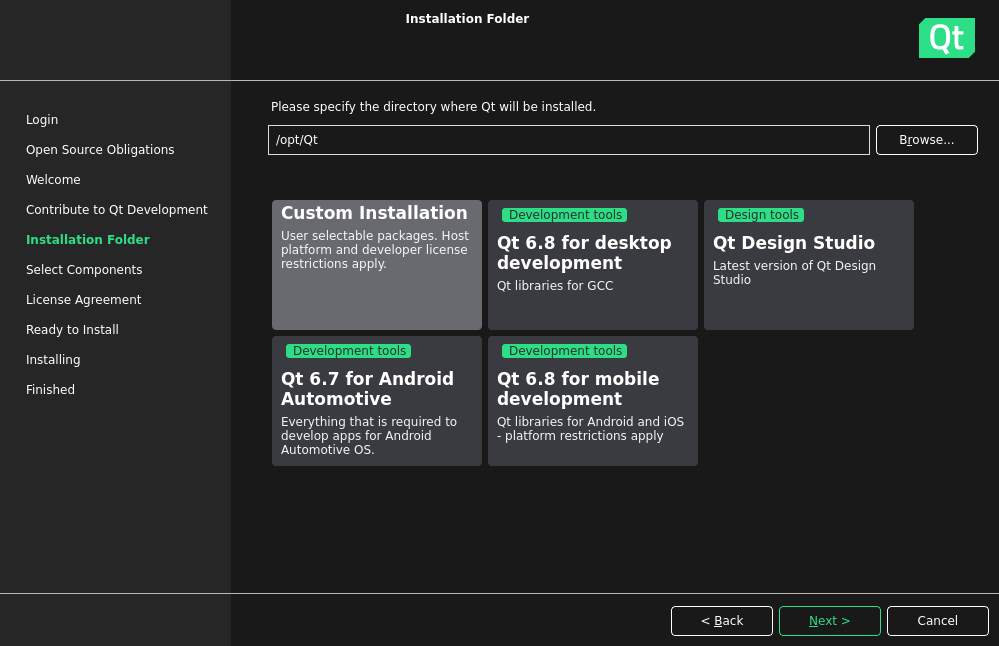Image resolution: width=999 pixels, height=646 pixels.
Task: Click the Design tools green tag
Action: pos(761,215)
